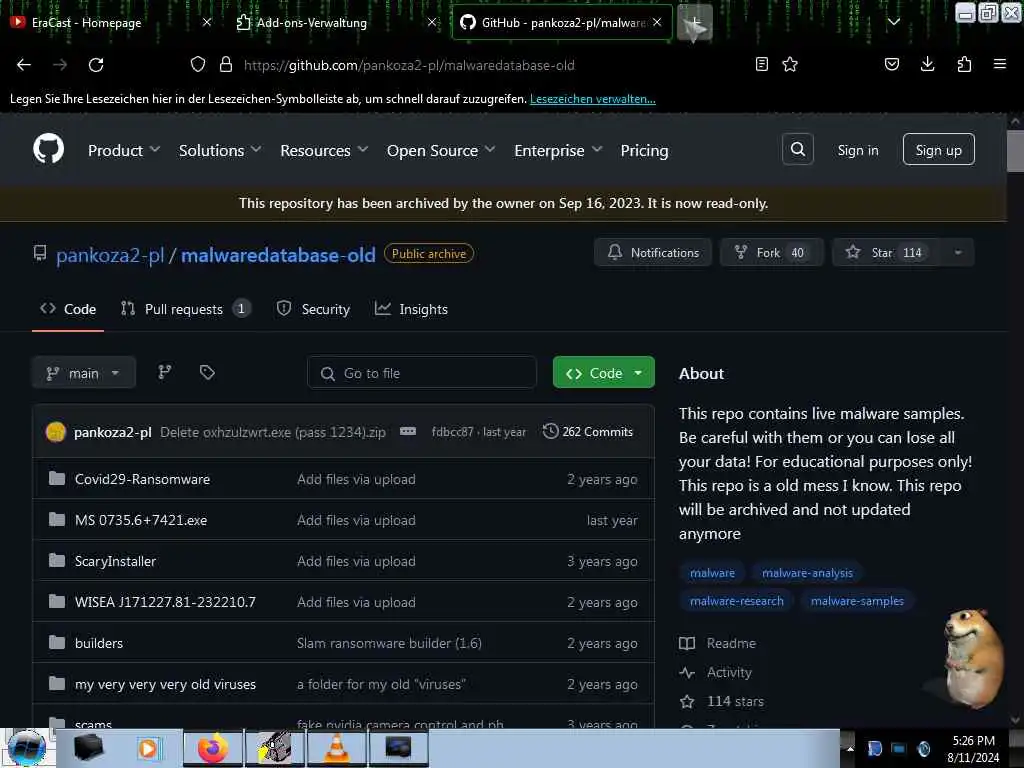Screen dimensions: 1024x768
Task: Toggle reader view icon in address bar
Action: pos(761,64)
